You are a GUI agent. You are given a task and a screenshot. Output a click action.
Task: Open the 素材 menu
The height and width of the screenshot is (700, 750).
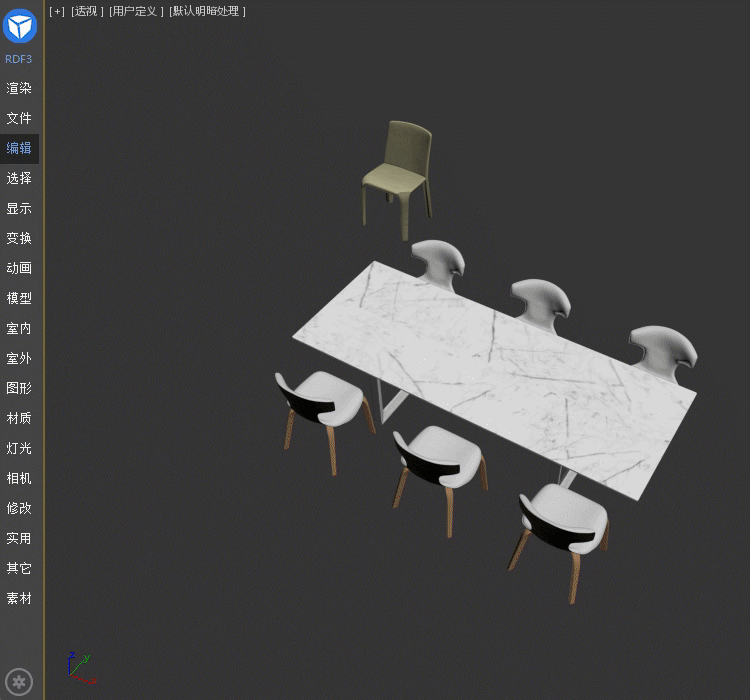click(x=19, y=599)
